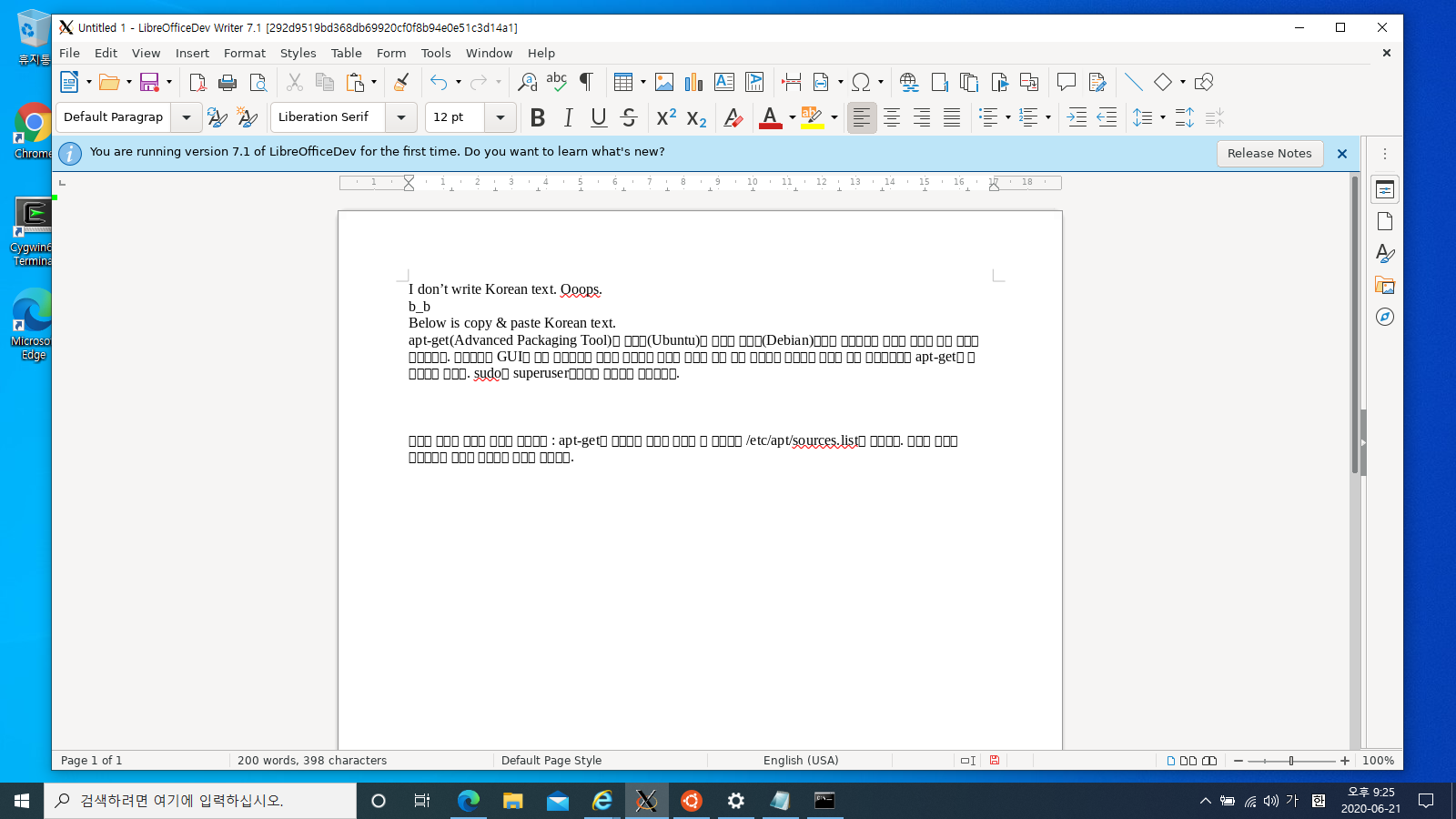
Task: Toggle italic formatting
Action: point(568,117)
